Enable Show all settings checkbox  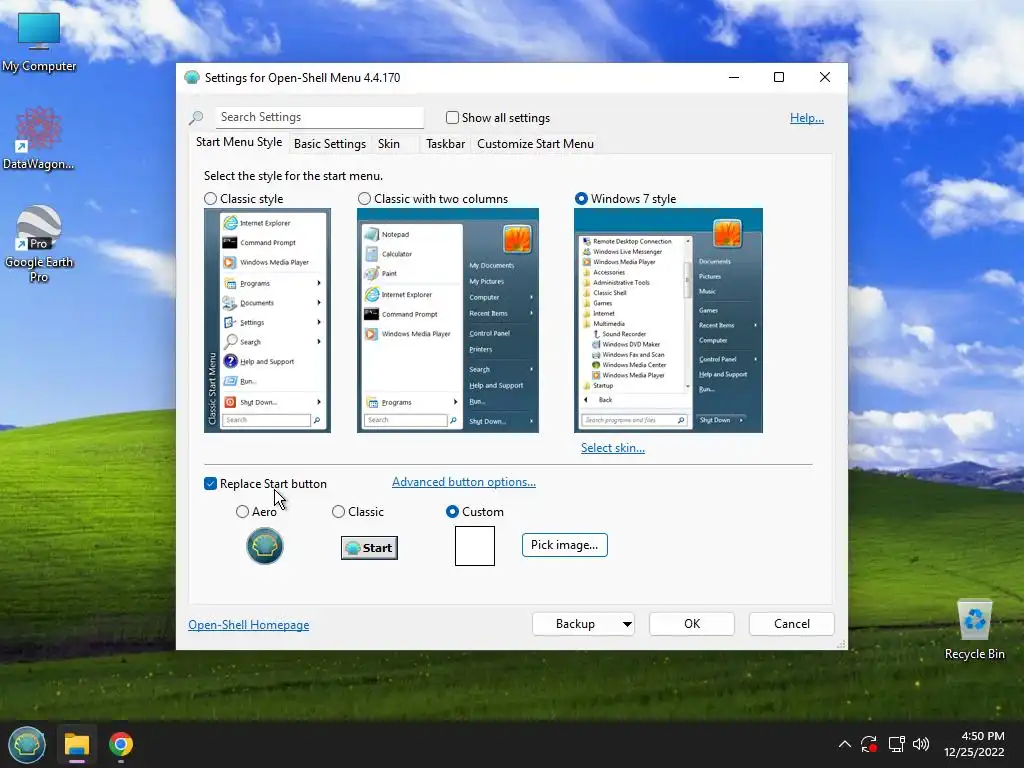(x=452, y=118)
